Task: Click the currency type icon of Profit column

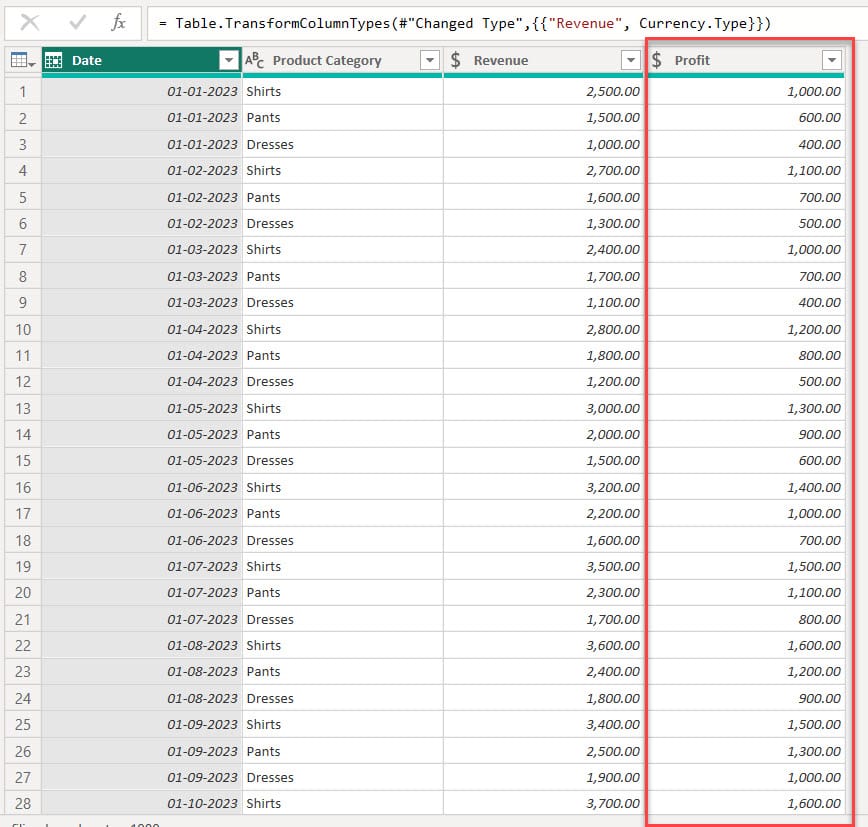Action: [657, 60]
